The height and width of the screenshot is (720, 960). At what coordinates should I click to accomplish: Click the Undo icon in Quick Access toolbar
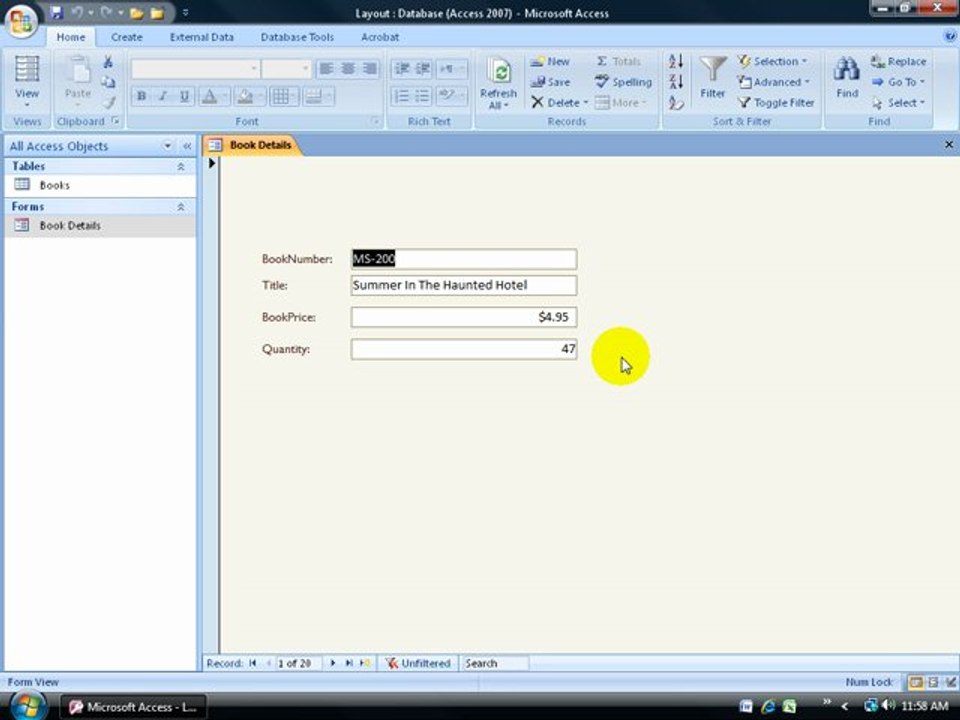tap(77, 12)
